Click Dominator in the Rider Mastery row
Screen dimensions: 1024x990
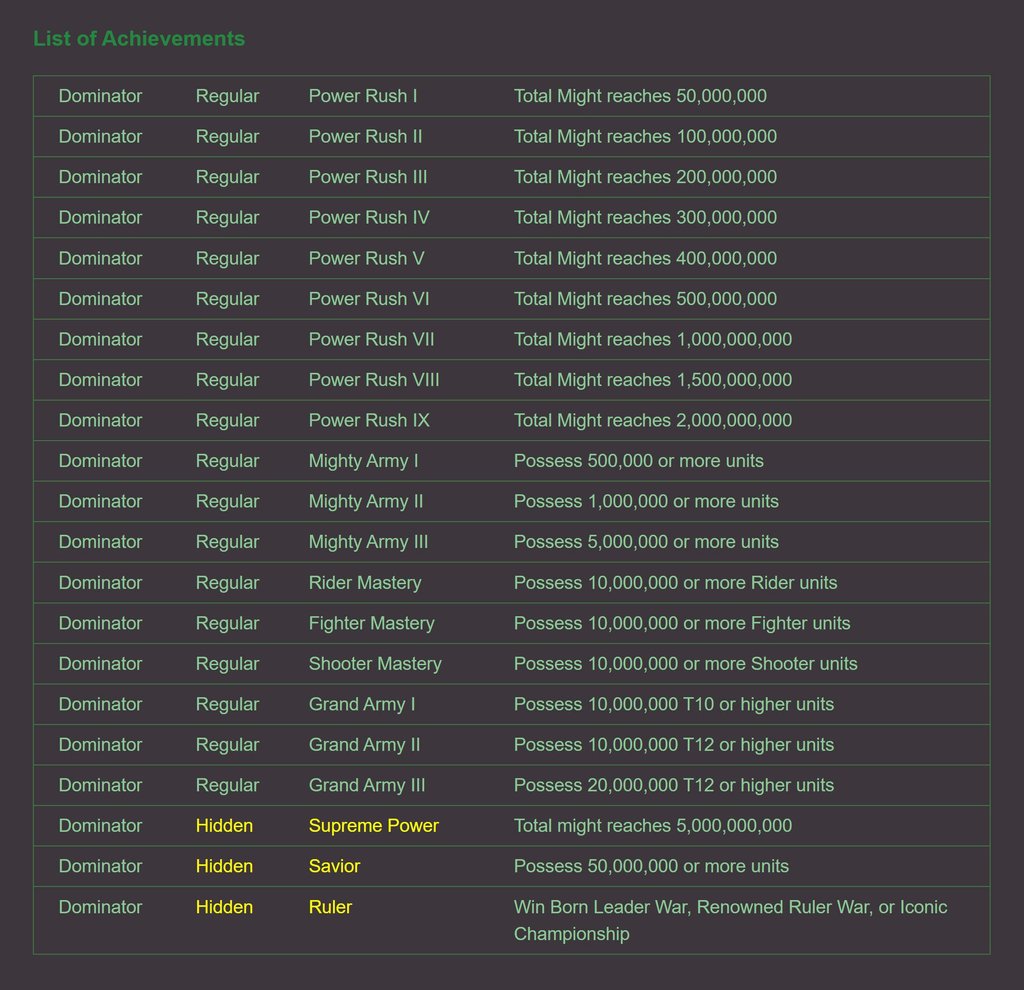click(x=101, y=583)
